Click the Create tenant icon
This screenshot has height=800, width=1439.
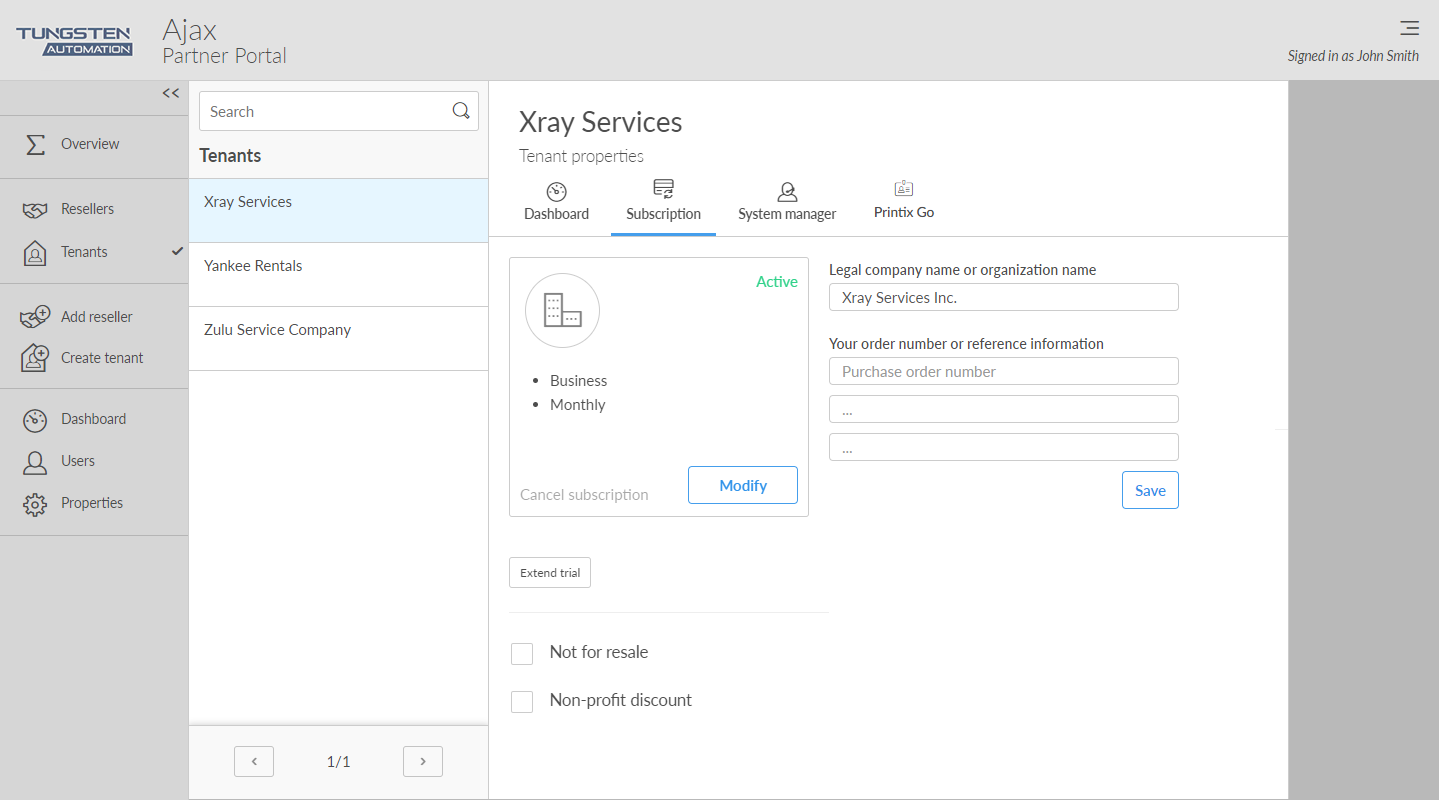point(35,358)
